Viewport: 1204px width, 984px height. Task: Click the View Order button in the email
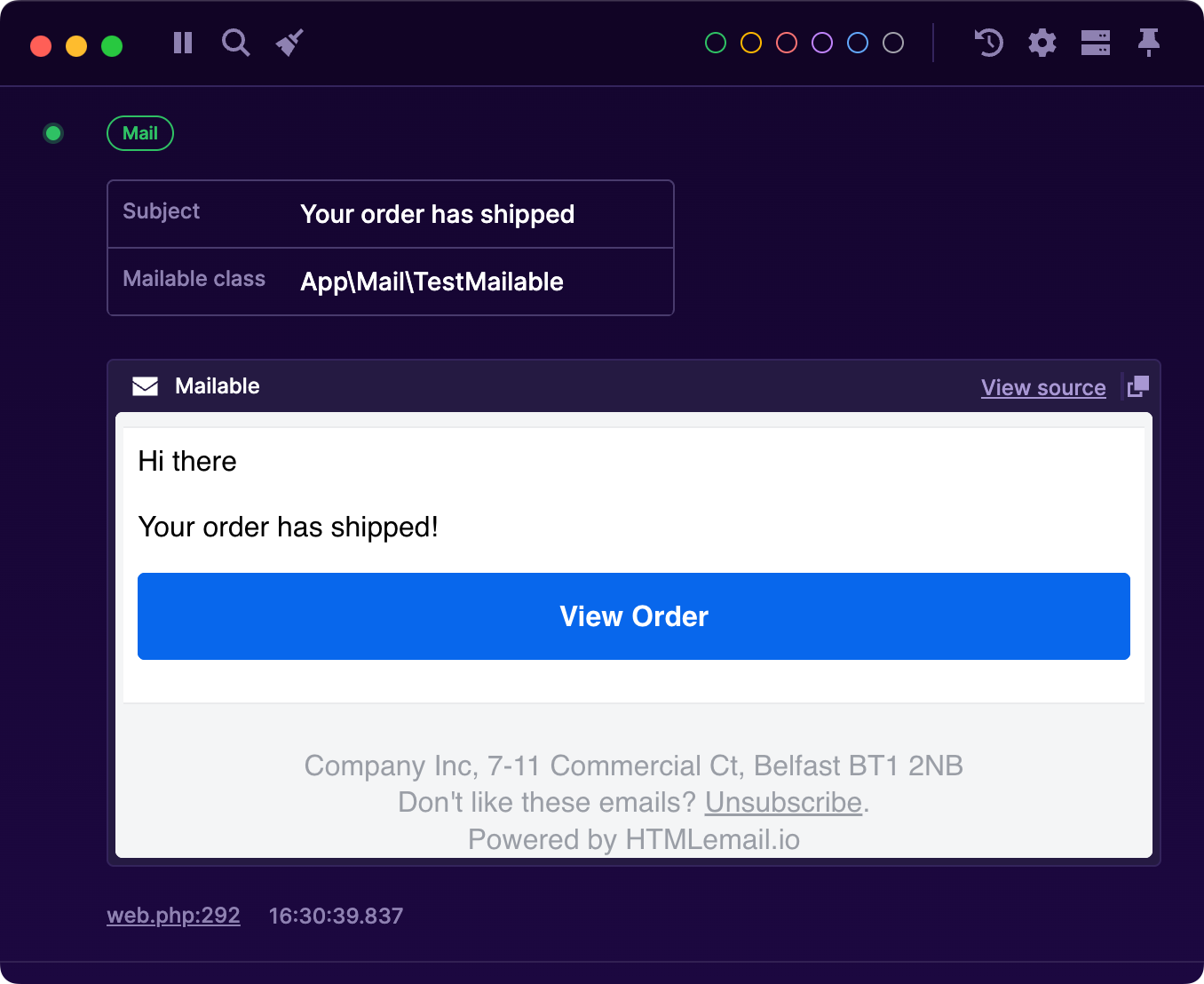[x=633, y=616]
